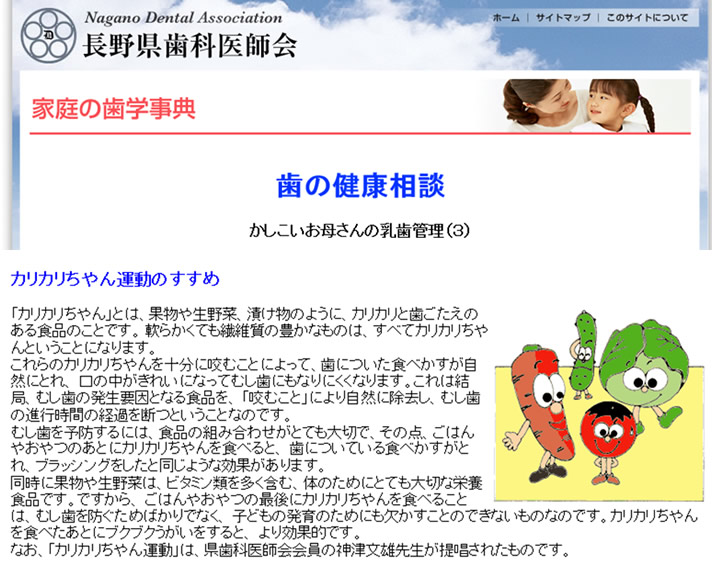Click the tomato character in the illustration
This screenshot has width=712, height=566.
[x=608, y=441]
